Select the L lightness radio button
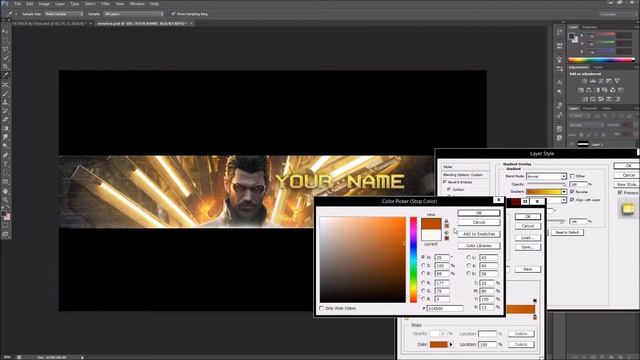Image resolution: width=640 pixels, height=360 pixels. click(469, 257)
